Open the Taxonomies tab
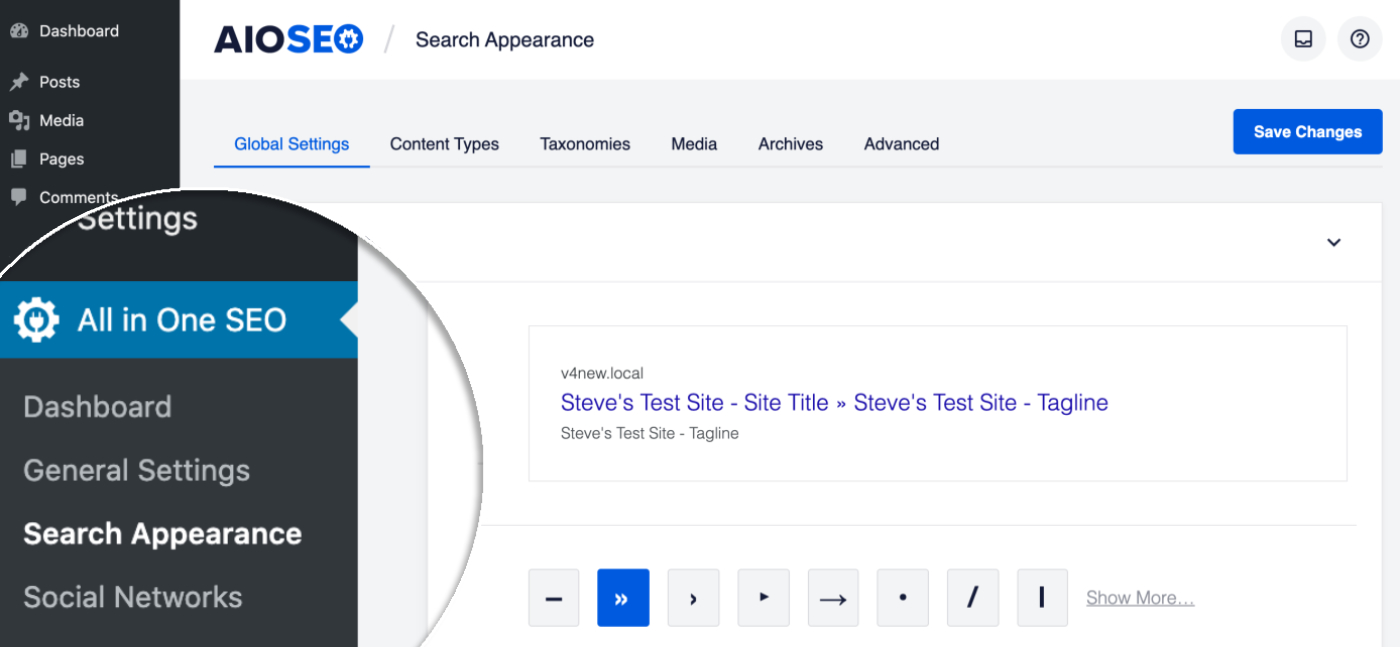 (x=585, y=144)
